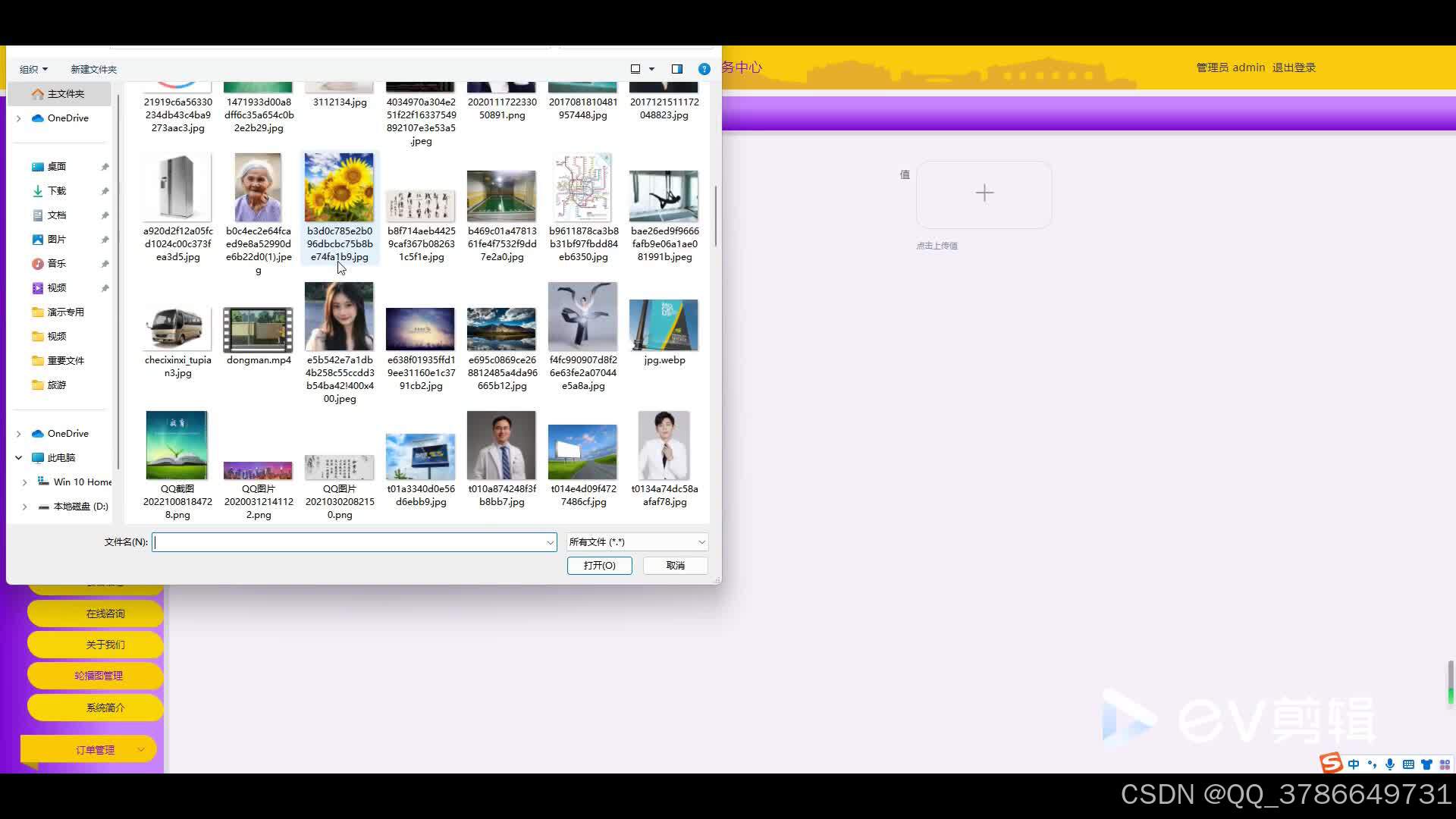
Task: Expand the Win 10 Home drive node
Action: point(25,482)
